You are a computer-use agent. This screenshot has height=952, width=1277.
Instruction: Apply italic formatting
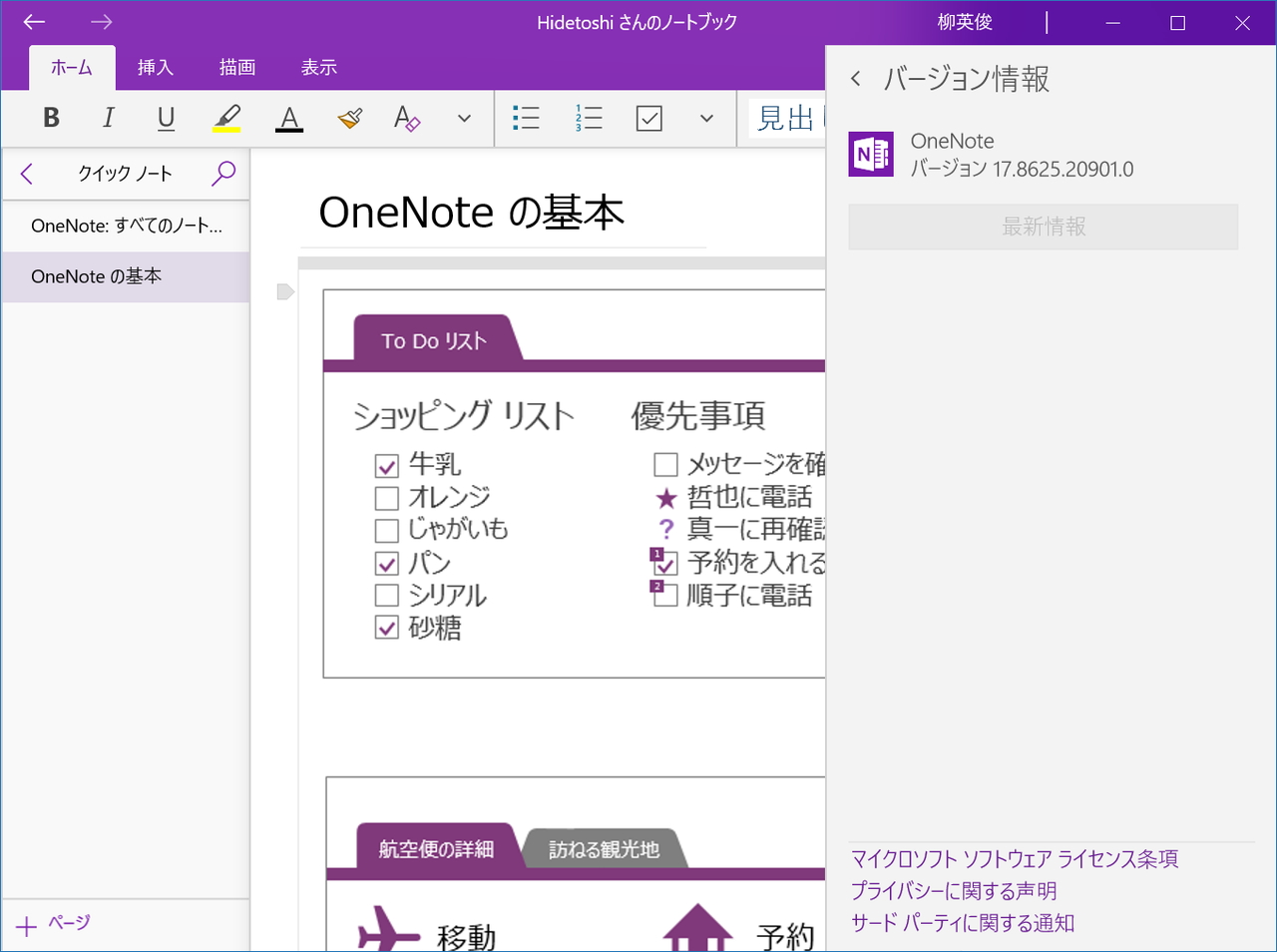coord(108,118)
